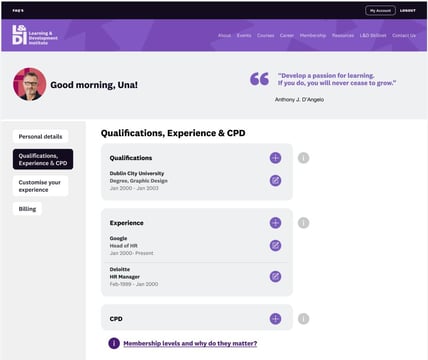Open the Membership menu item
428x360 pixels.
click(x=313, y=35)
